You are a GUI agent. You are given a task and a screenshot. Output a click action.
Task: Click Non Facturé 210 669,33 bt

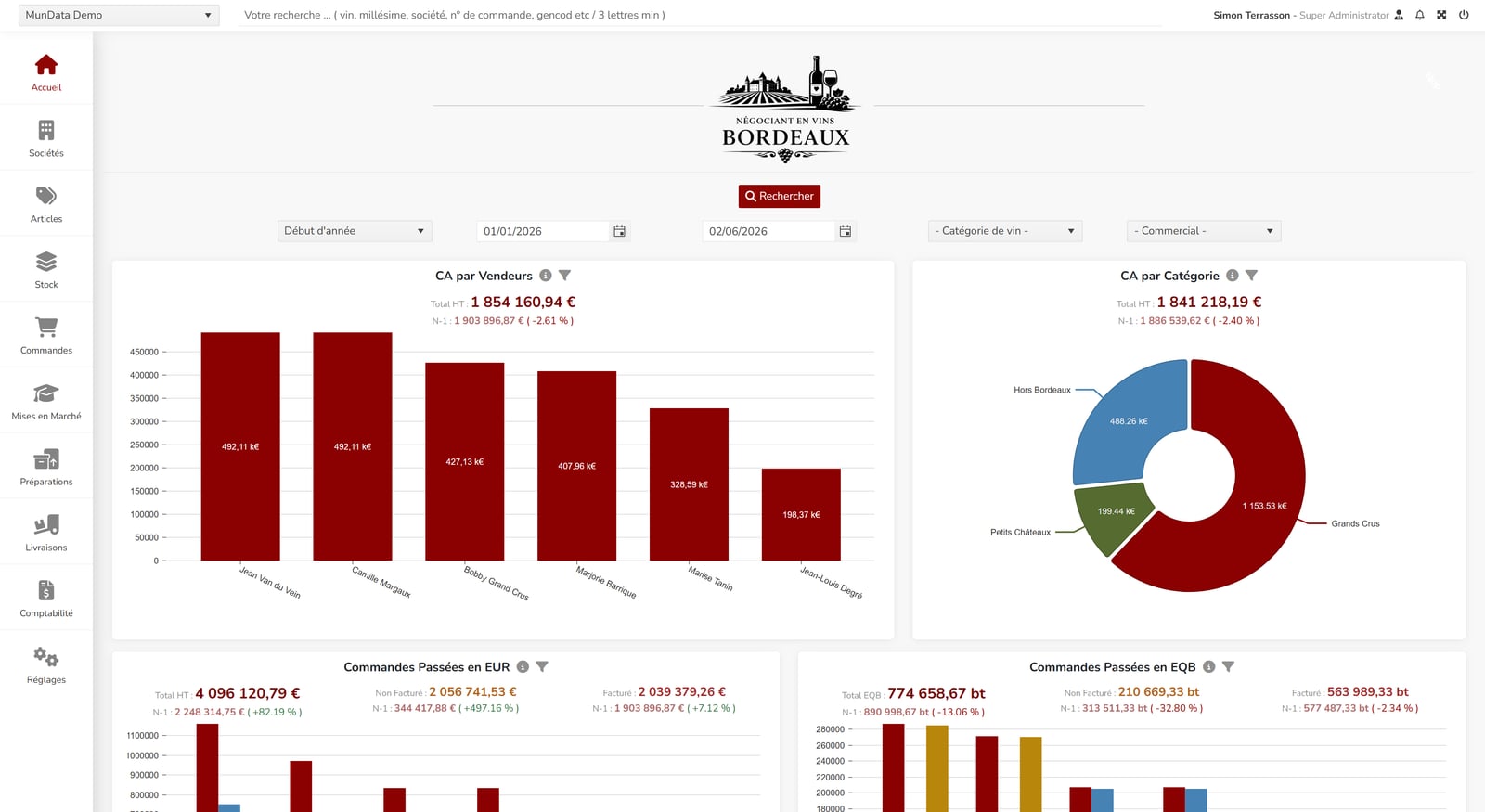click(x=1158, y=692)
